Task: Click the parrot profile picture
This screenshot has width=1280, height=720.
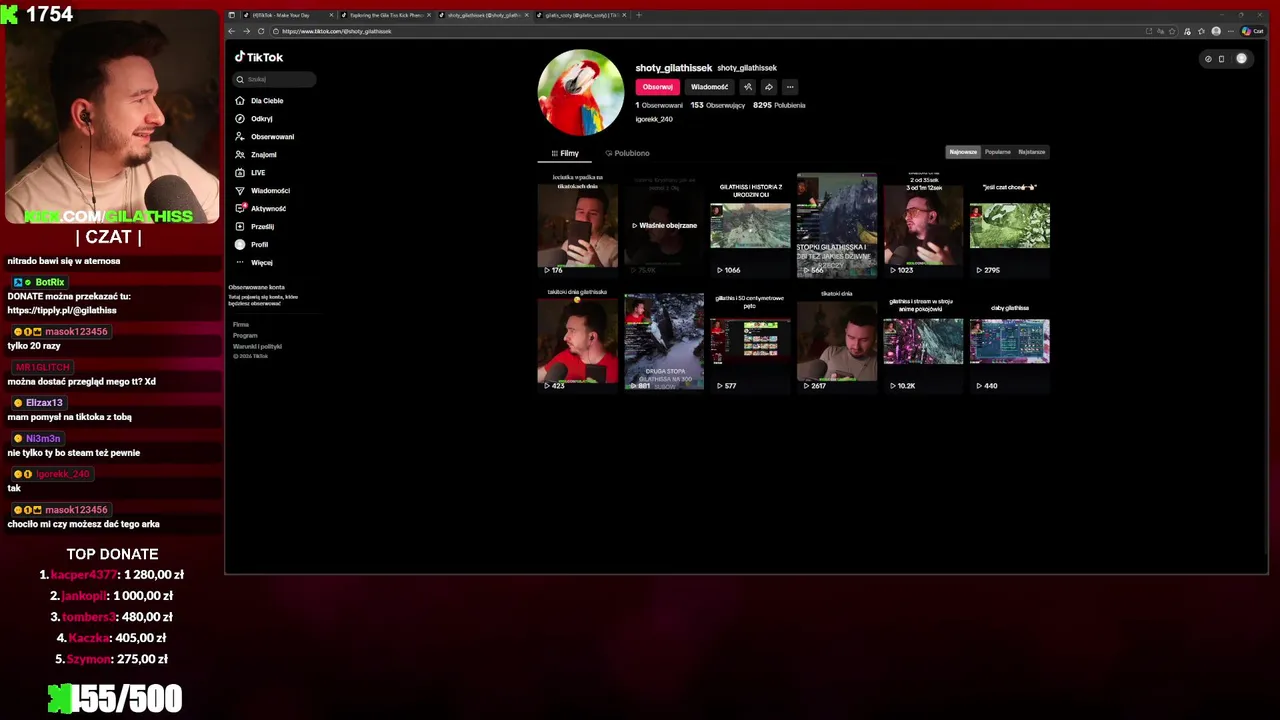Action: click(x=581, y=92)
